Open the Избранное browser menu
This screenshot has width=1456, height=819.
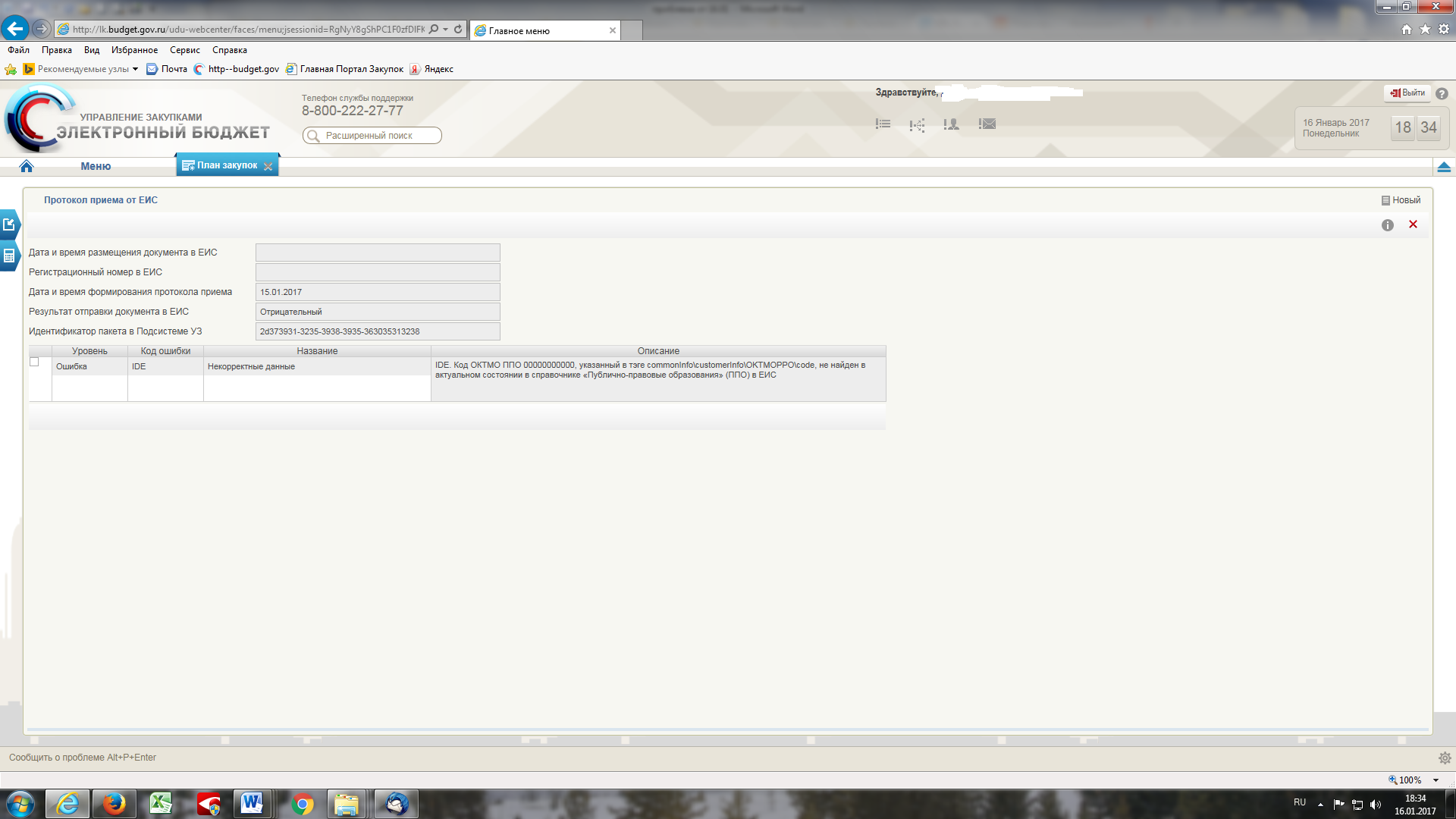134,50
